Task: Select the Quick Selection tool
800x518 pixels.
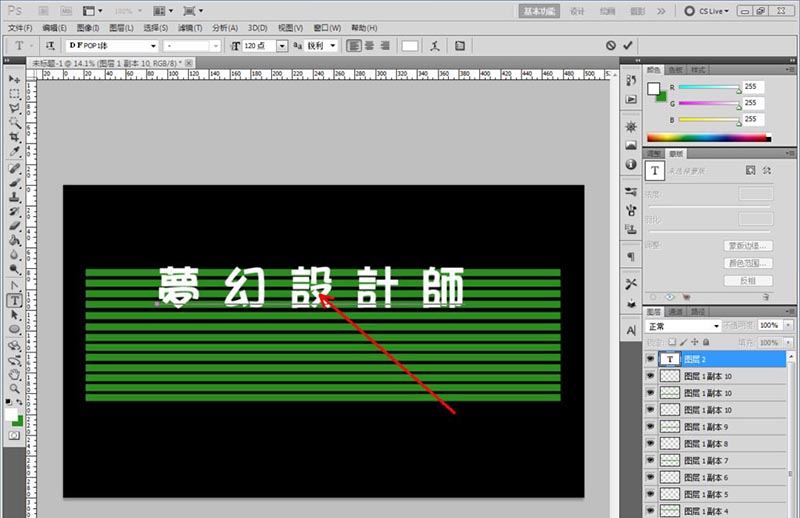Action: tap(14, 122)
